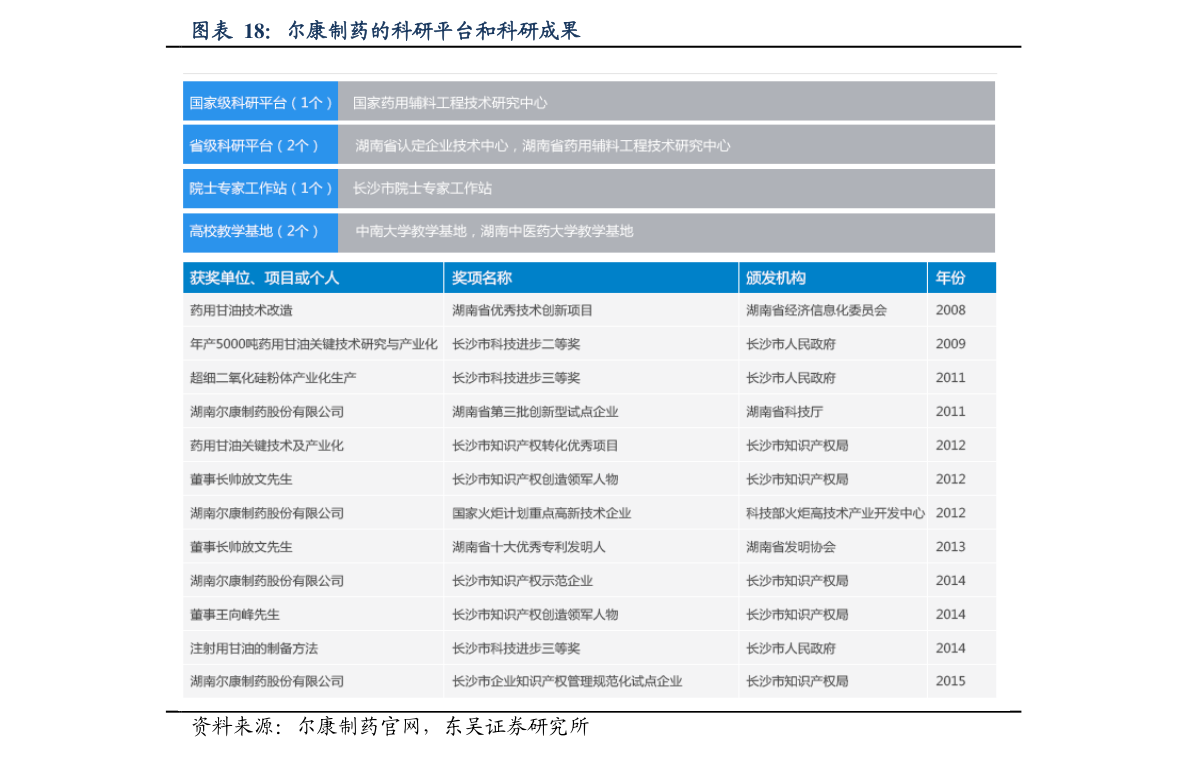Image resolution: width=1191 pixels, height=758 pixels.
Task: Click '长沙市科技进步三等奖' in the 注射用甘油 row
Action: coord(516,648)
